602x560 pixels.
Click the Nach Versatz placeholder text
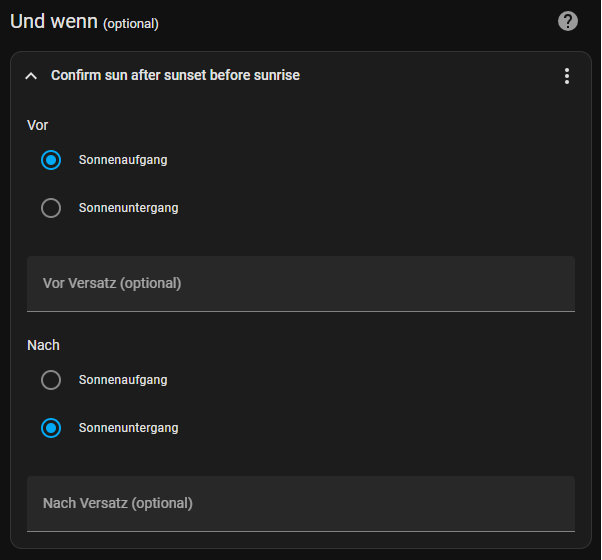click(118, 503)
